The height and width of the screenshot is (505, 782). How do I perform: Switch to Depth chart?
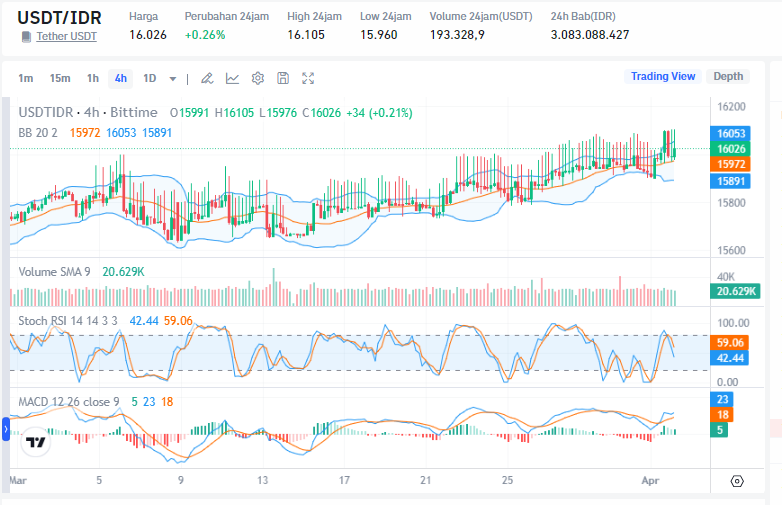(x=728, y=76)
